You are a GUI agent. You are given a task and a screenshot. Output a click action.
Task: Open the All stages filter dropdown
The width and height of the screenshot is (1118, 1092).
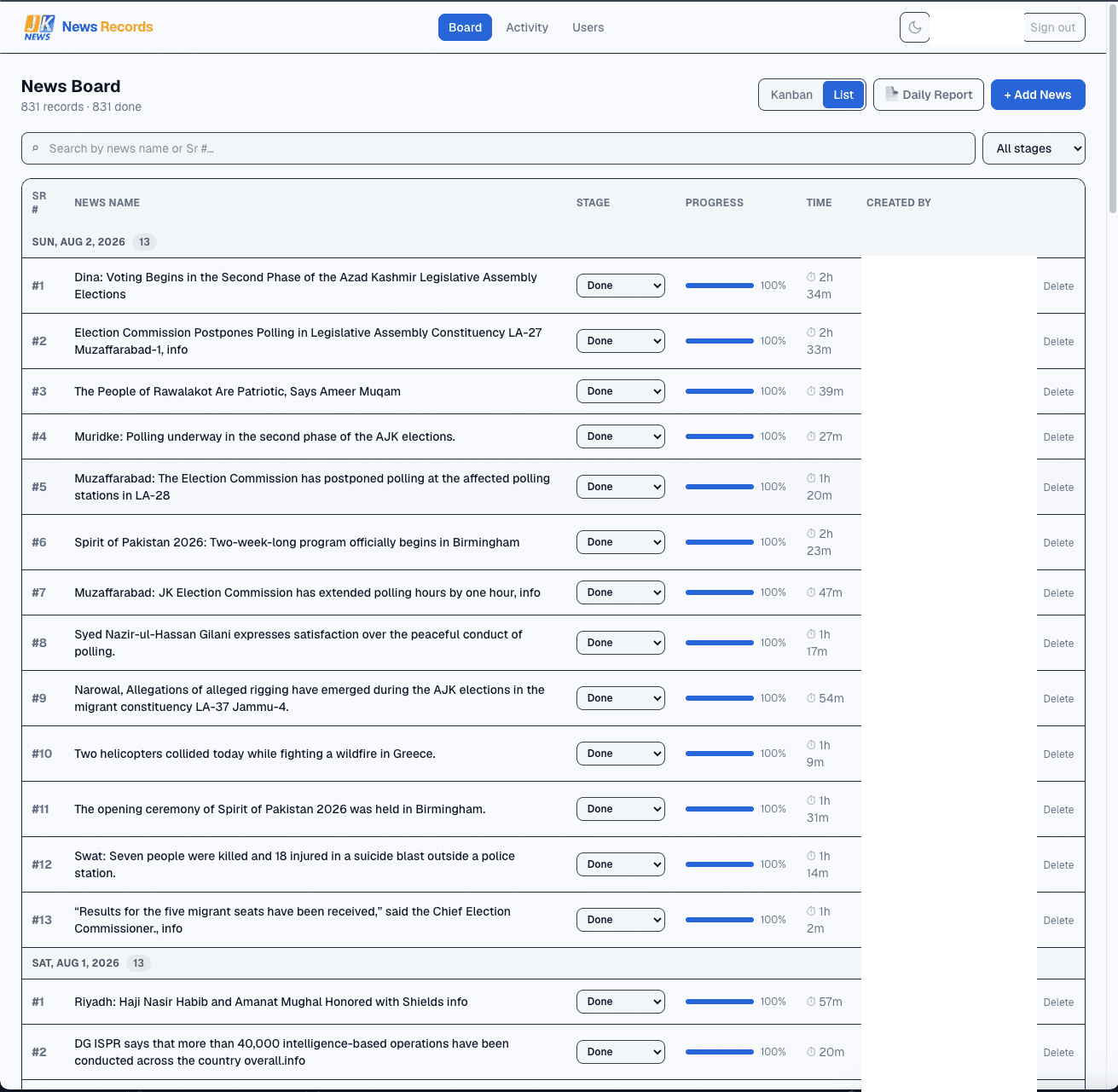1034,148
